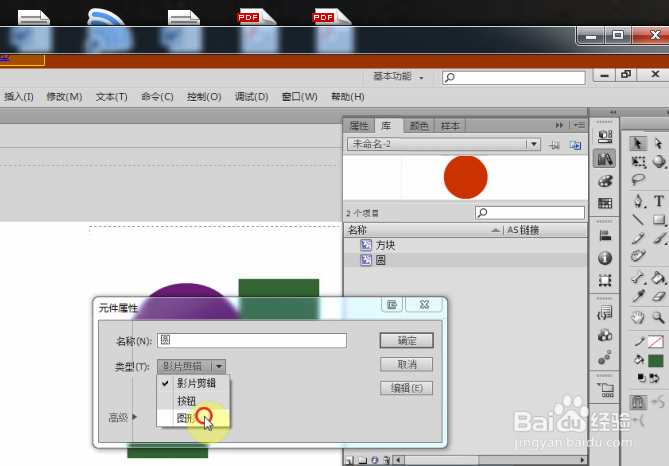Open the green fill color swatch
669x466 pixels.
(655, 361)
